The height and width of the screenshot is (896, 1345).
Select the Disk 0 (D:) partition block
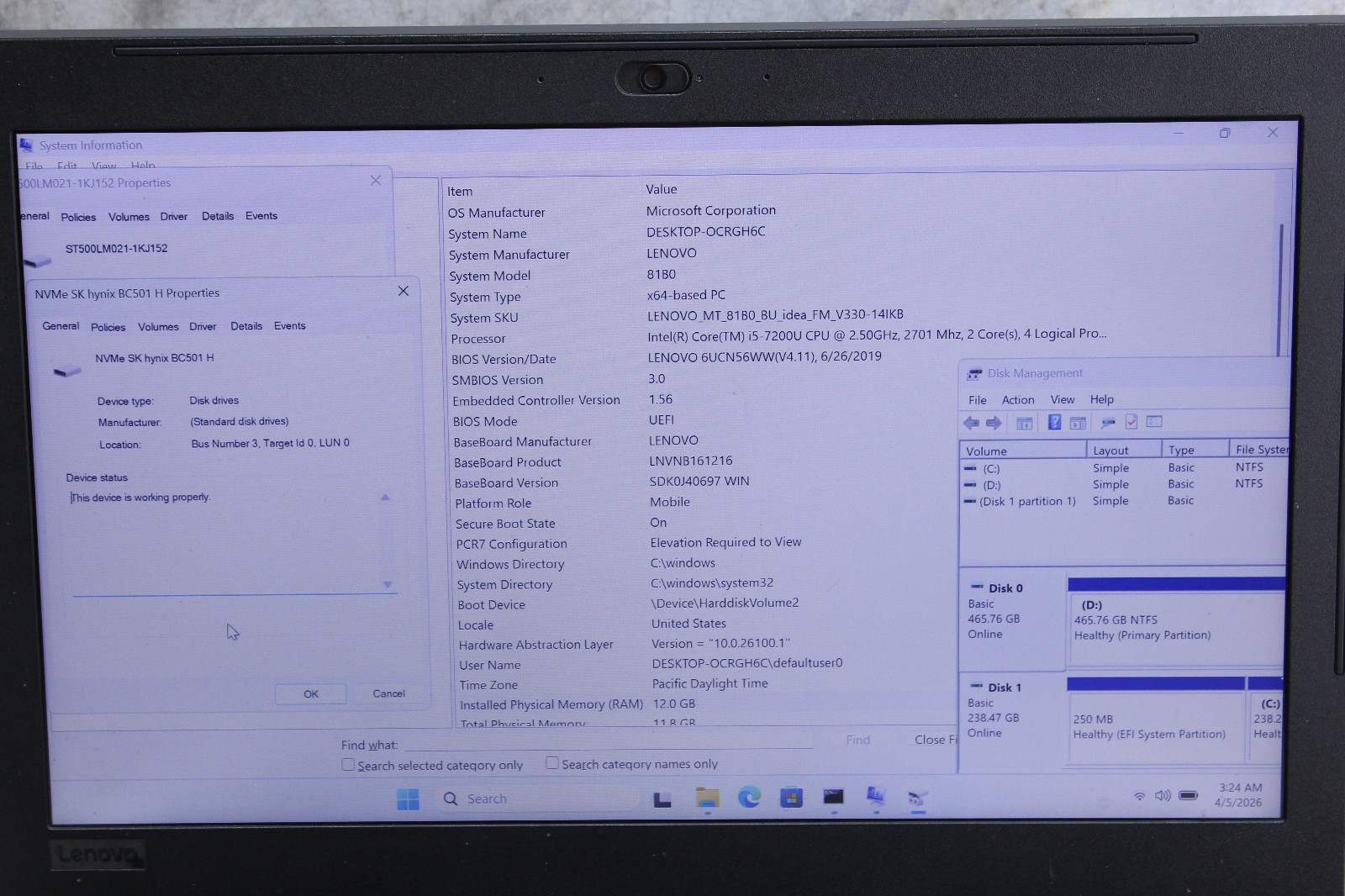1177,622
